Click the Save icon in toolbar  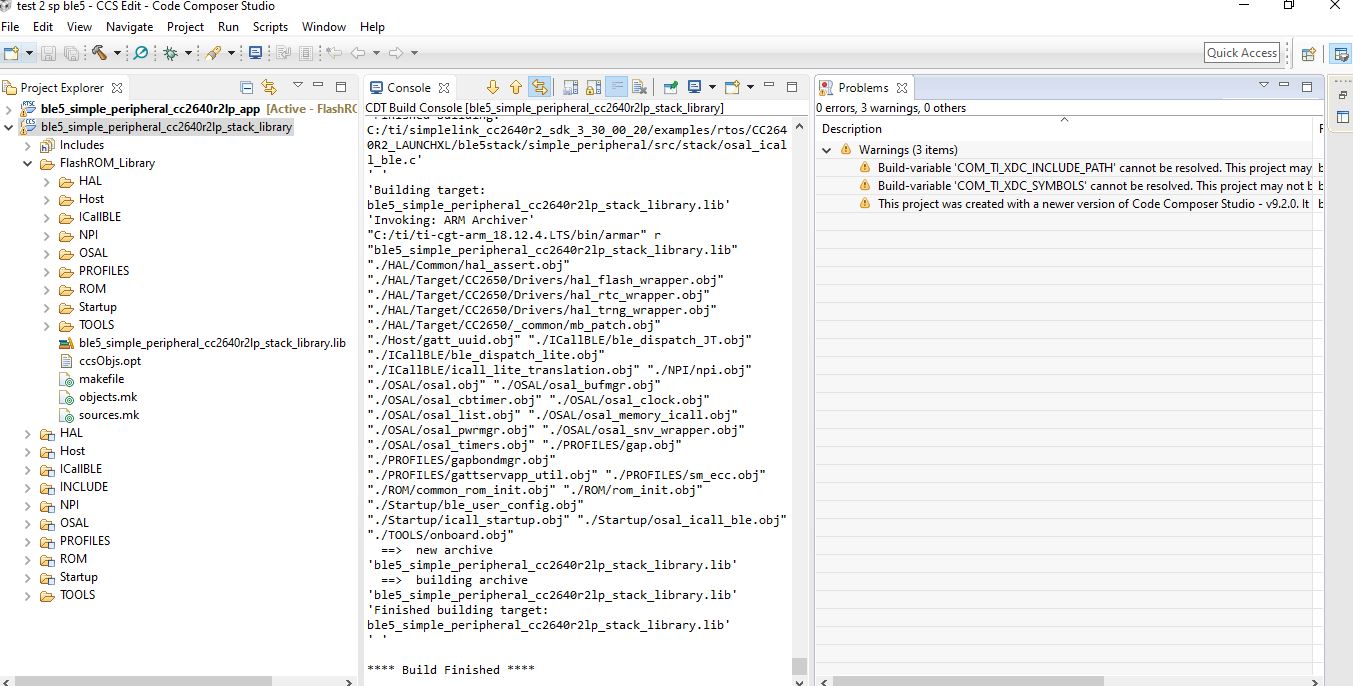coord(48,53)
